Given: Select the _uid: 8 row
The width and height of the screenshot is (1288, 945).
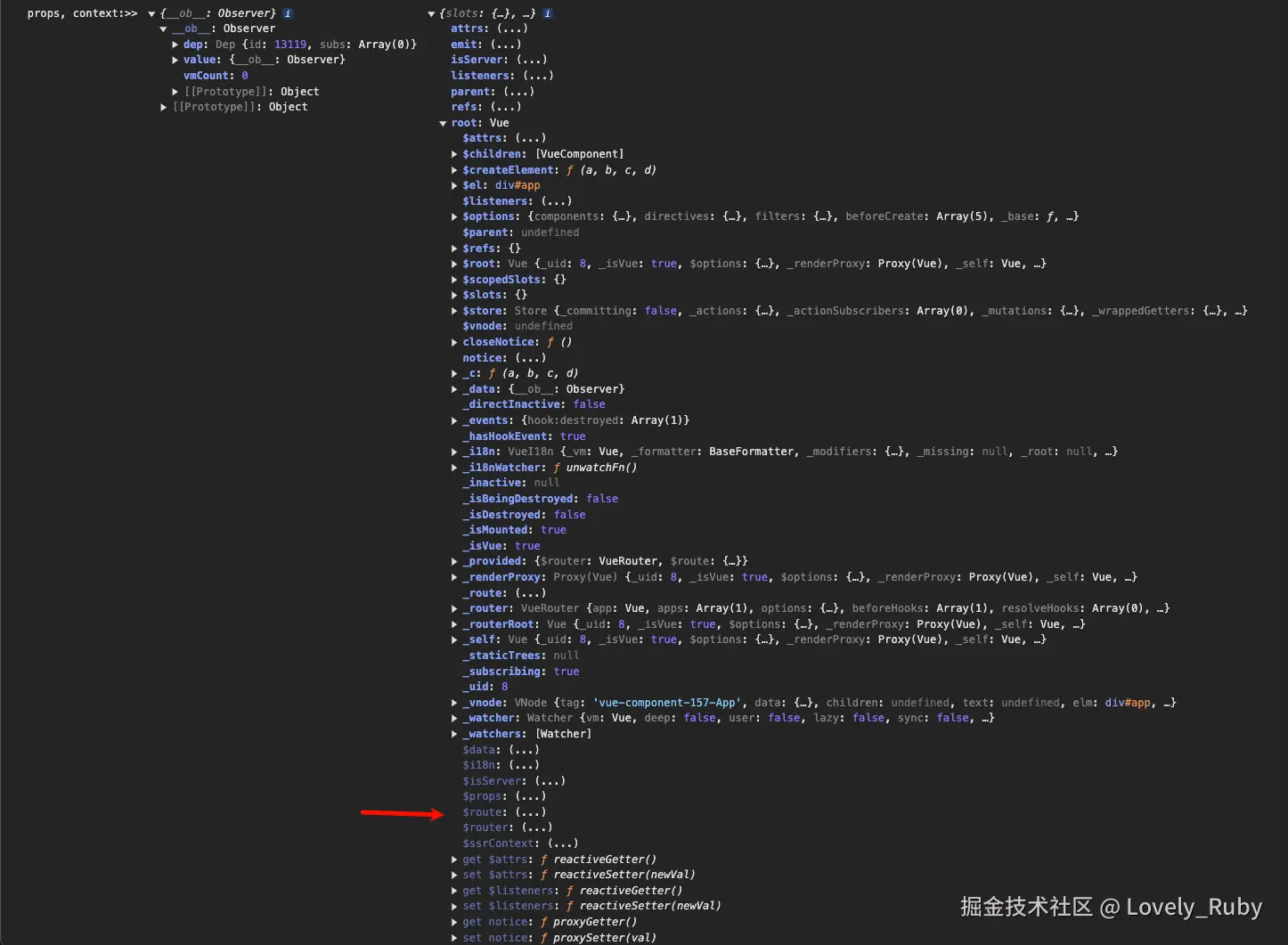Looking at the screenshot, I should tap(485, 687).
